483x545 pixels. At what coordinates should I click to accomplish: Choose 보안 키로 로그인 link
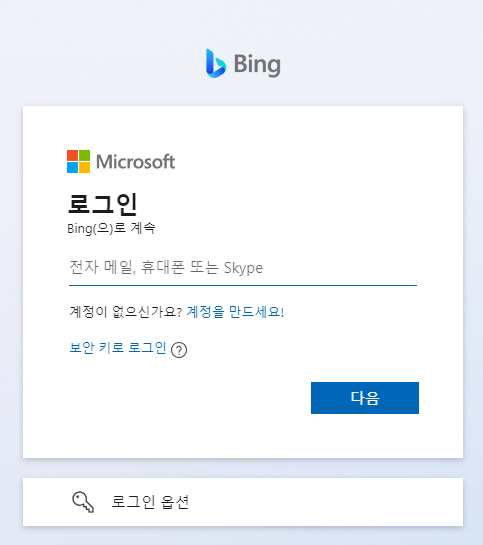(x=118, y=347)
